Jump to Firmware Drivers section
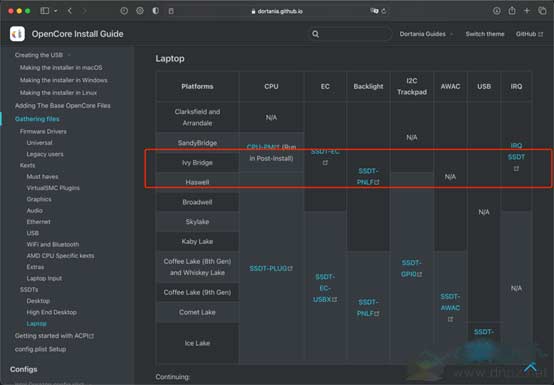554x385 pixels. pyautogui.click(x=43, y=131)
